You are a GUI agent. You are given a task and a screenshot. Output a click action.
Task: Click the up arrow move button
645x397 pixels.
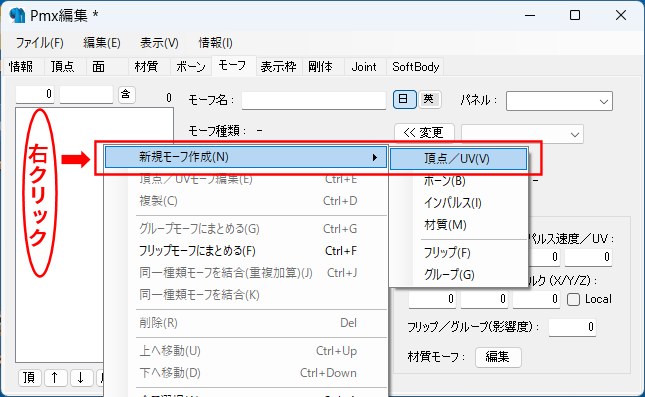55,378
